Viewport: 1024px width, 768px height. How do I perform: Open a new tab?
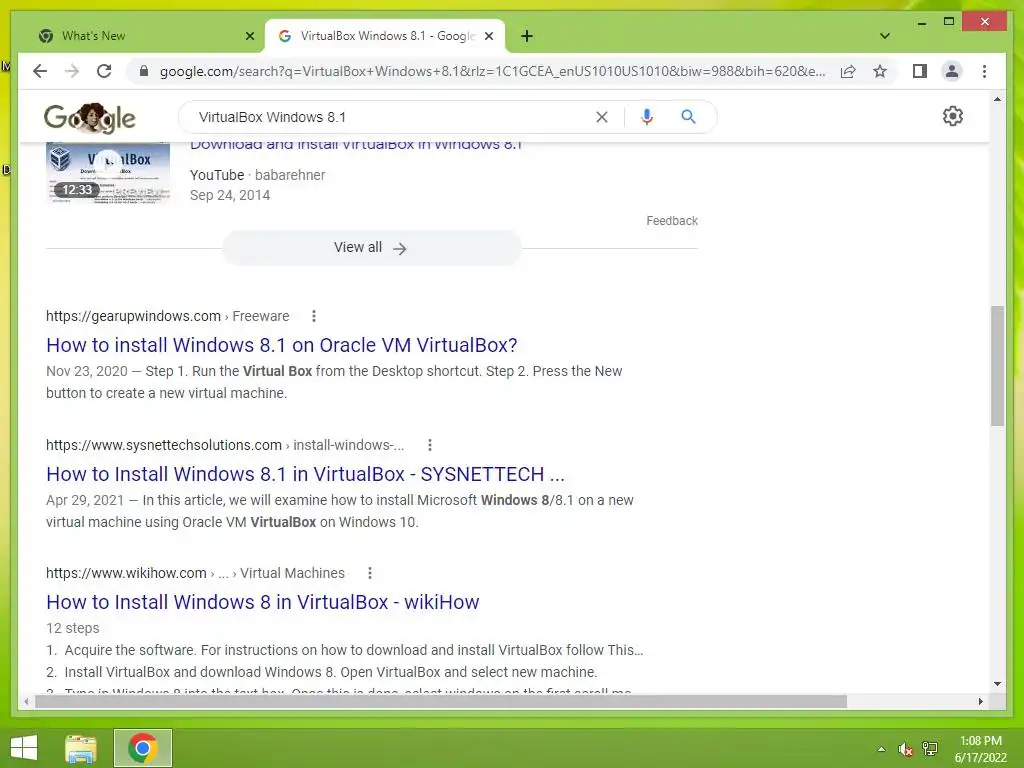coord(527,36)
